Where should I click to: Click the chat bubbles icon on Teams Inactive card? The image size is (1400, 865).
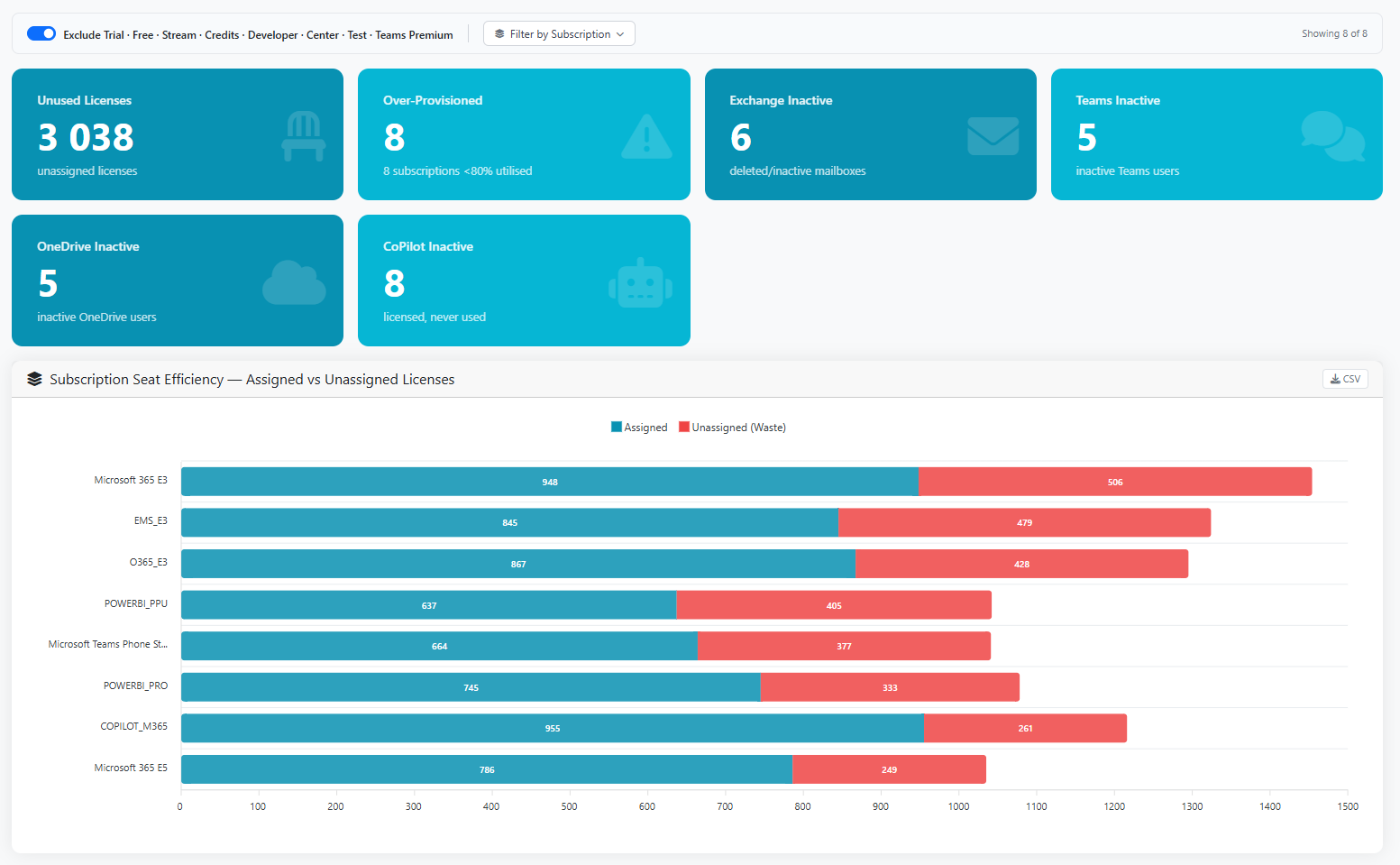[1332, 136]
